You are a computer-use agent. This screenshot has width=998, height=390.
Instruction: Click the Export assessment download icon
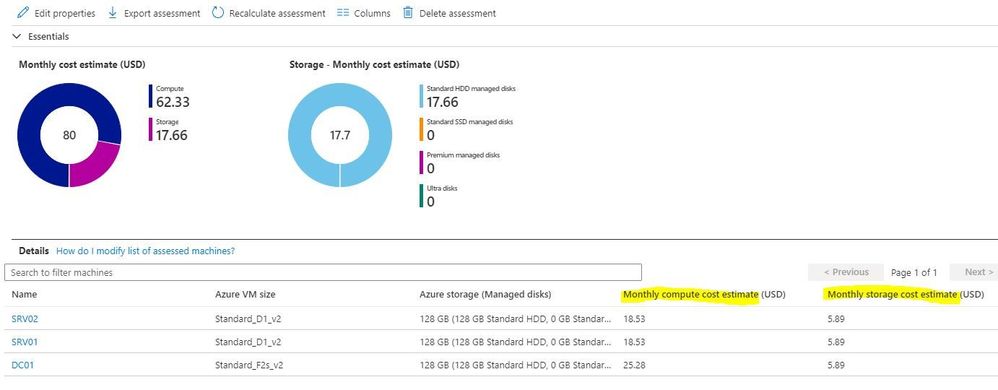point(113,13)
